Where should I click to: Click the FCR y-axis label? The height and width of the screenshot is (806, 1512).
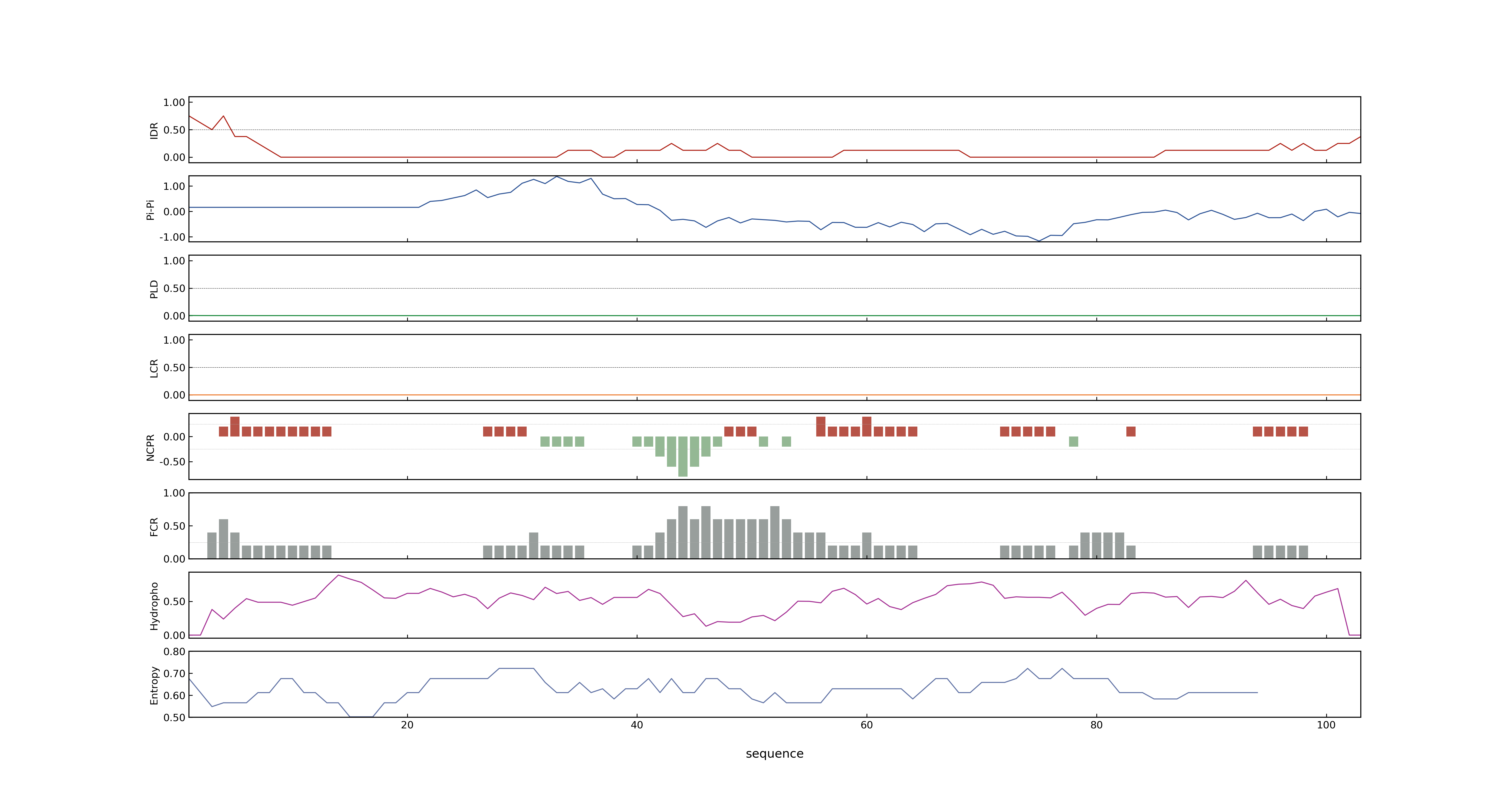click(154, 526)
